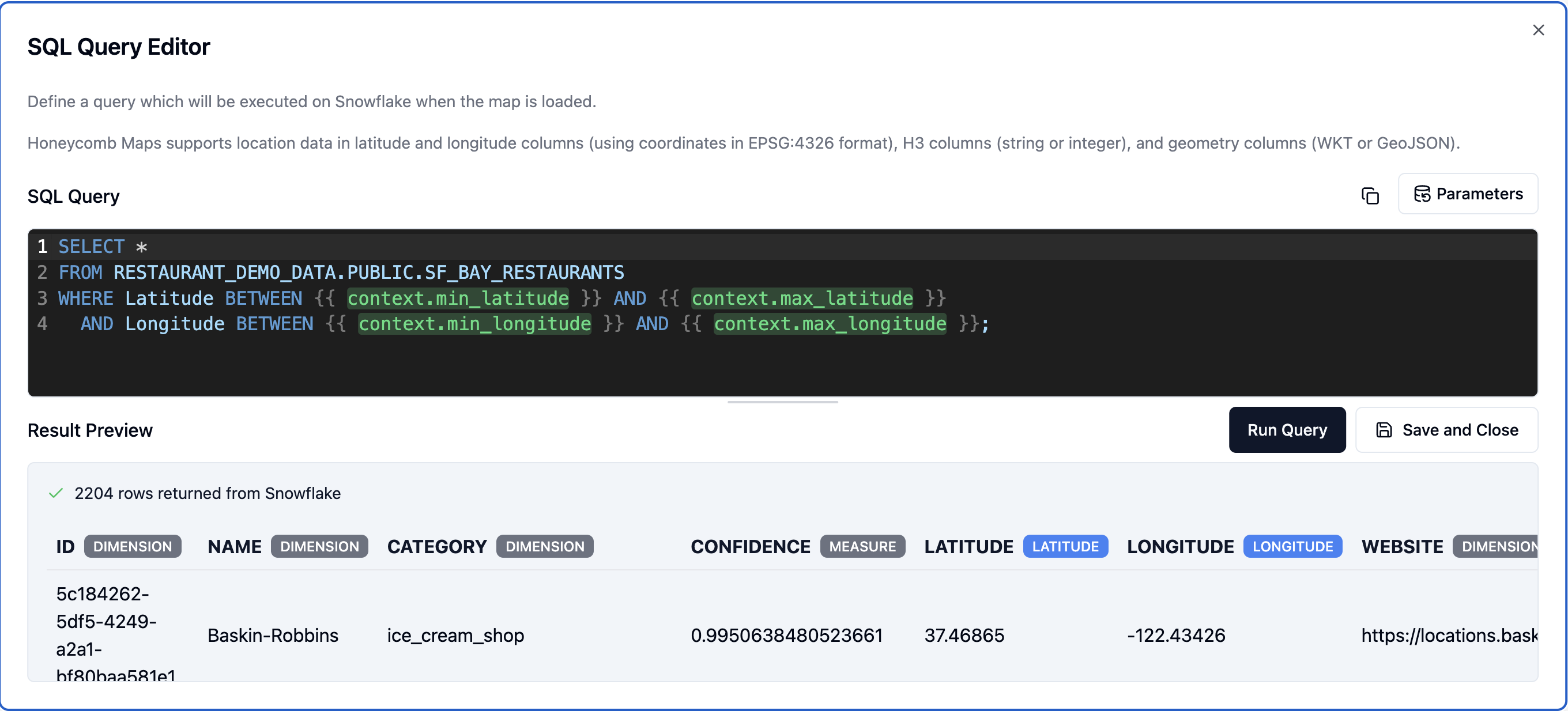
Task: Click the context.min_longitude parameter
Action: pyautogui.click(x=475, y=324)
